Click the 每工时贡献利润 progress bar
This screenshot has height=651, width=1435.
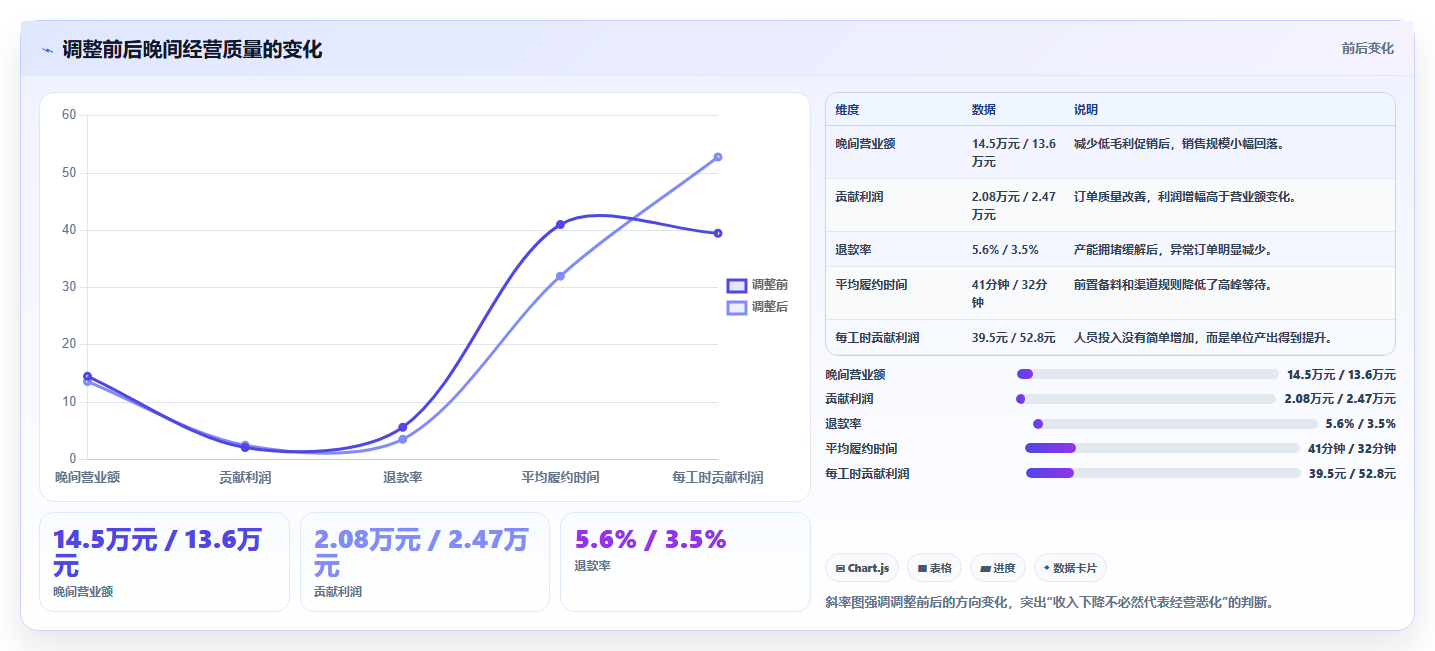click(x=1163, y=473)
